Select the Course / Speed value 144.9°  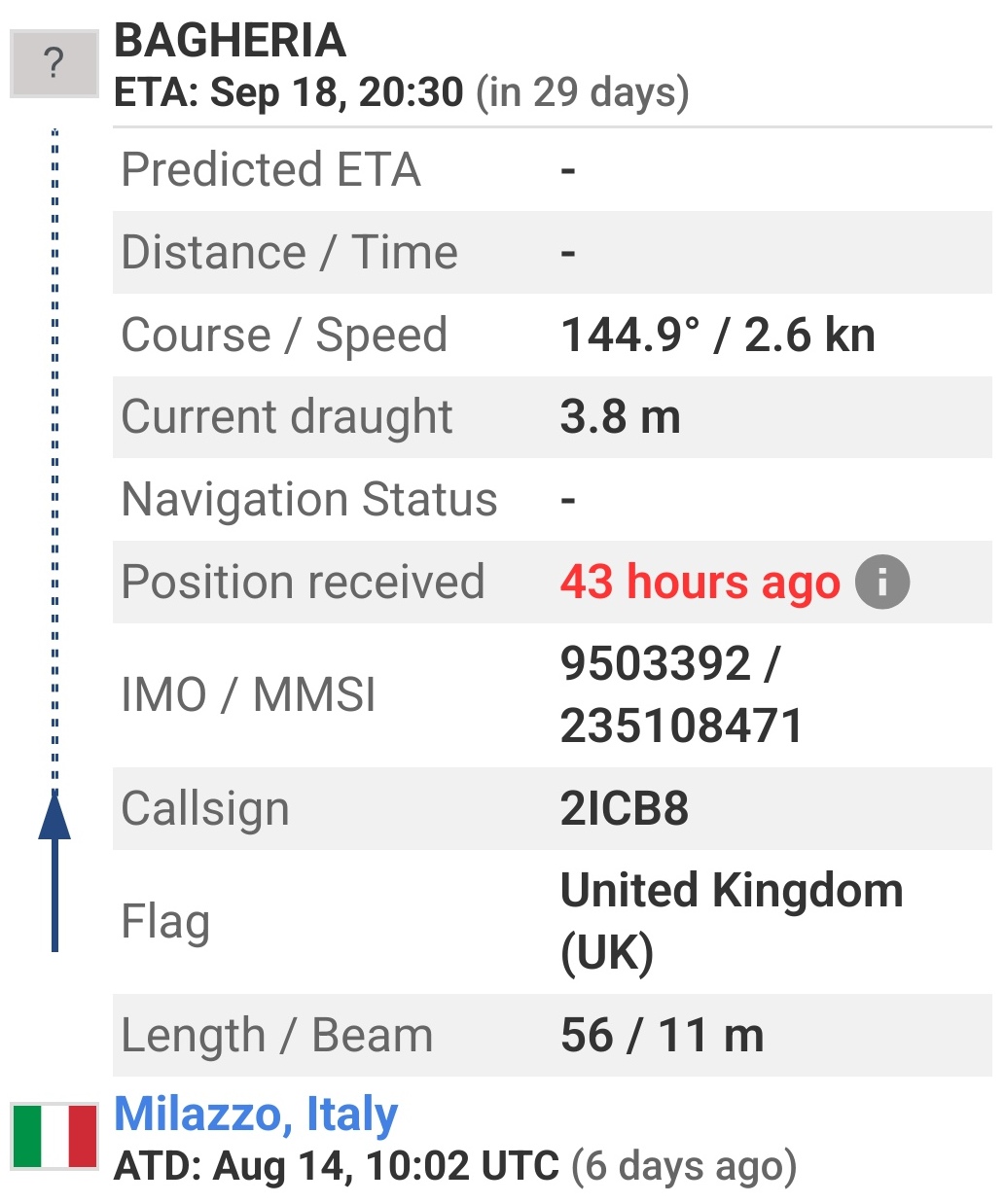(630, 336)
